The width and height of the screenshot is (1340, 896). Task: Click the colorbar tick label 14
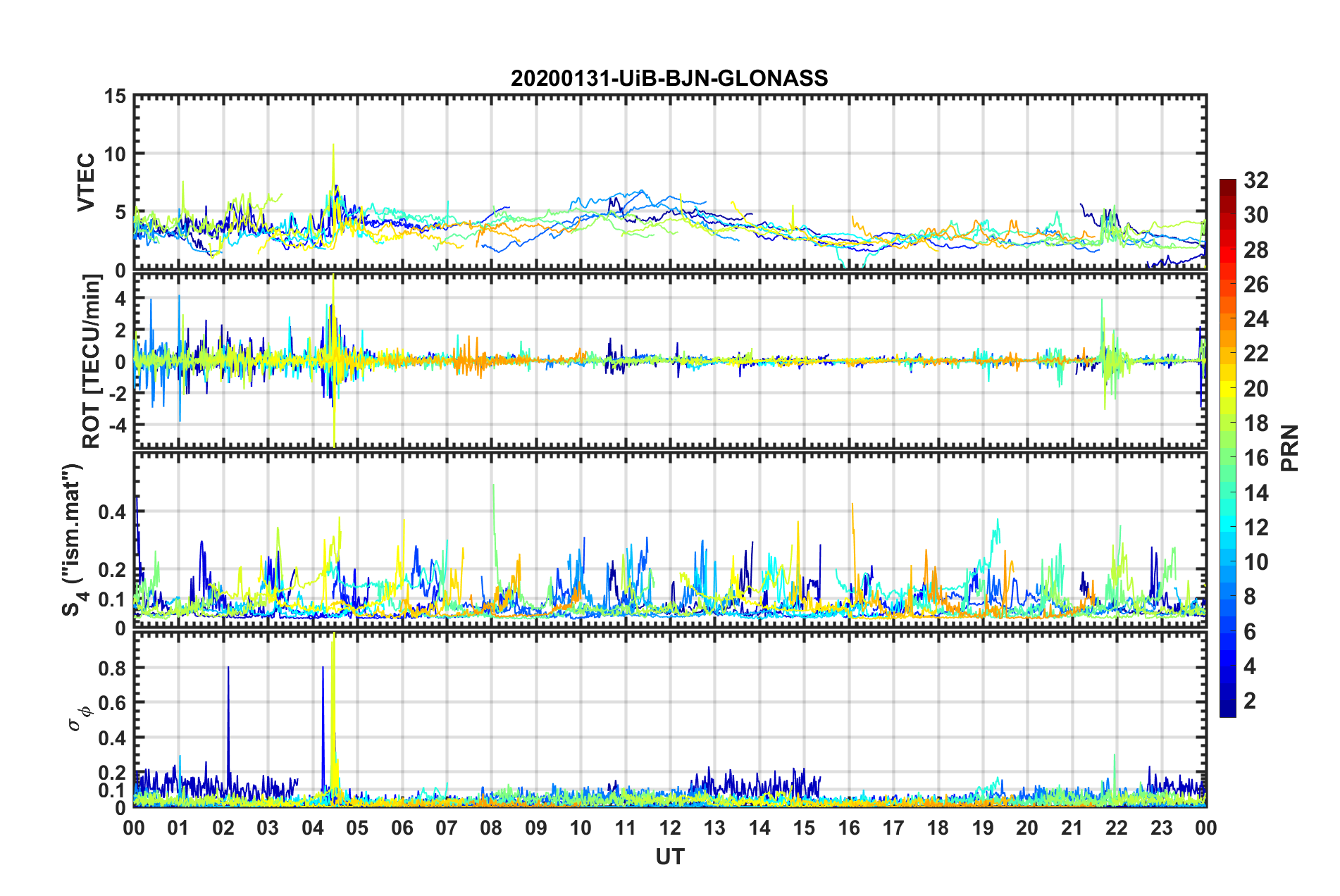pyautogui.click(x=1255, y=493)
